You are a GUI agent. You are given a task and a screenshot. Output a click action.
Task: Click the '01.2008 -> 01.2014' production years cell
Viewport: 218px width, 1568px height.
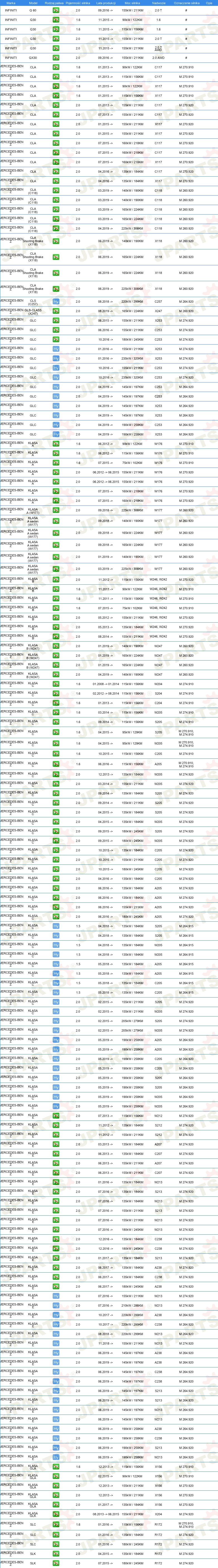[106, 684]
